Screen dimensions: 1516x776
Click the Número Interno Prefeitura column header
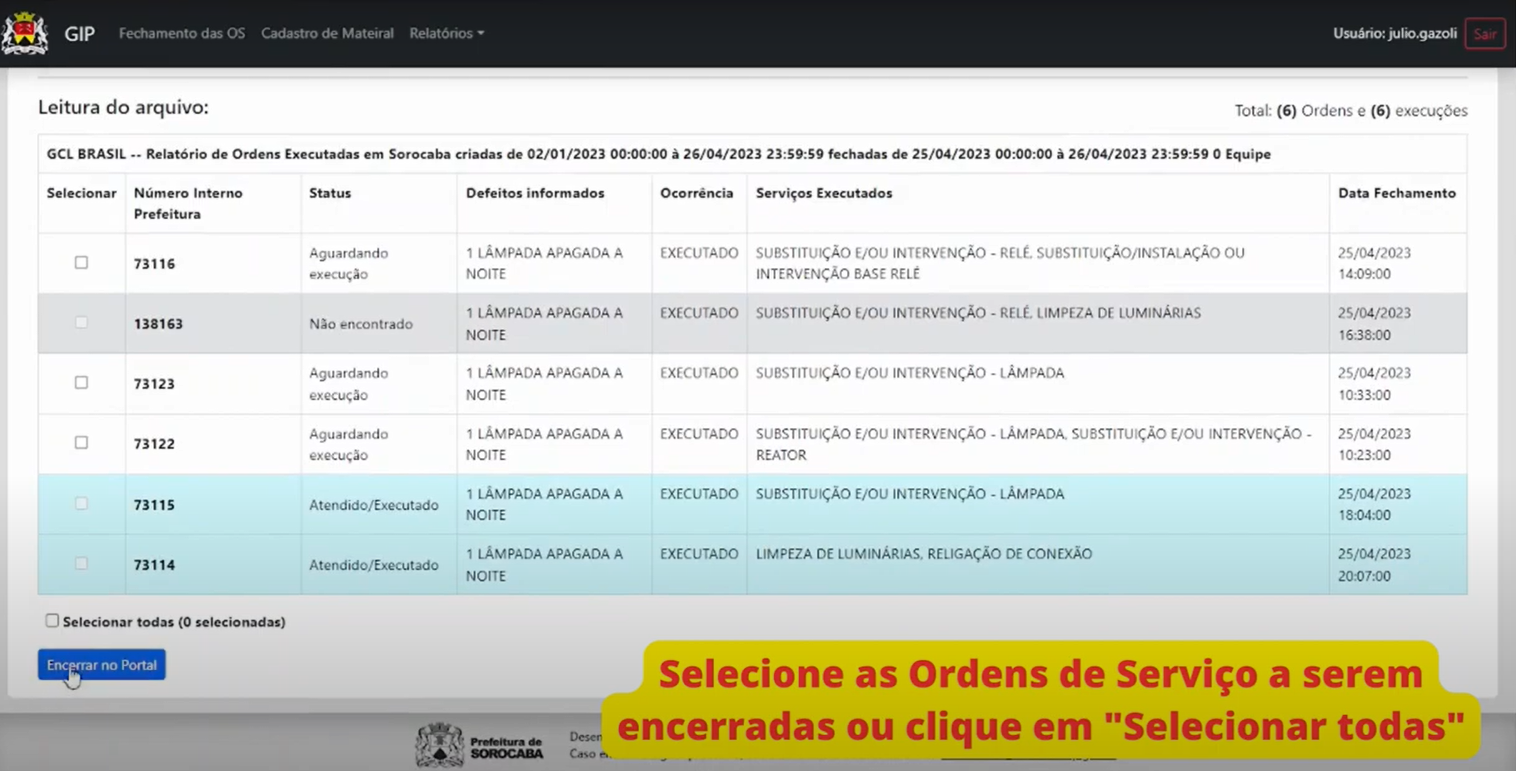coord(188,203)
